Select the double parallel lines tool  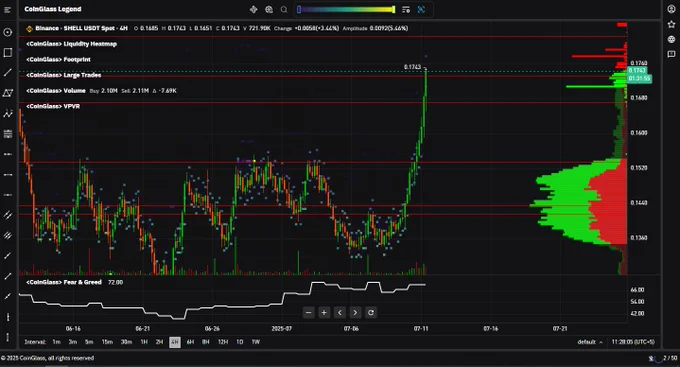tap(7, 215)
